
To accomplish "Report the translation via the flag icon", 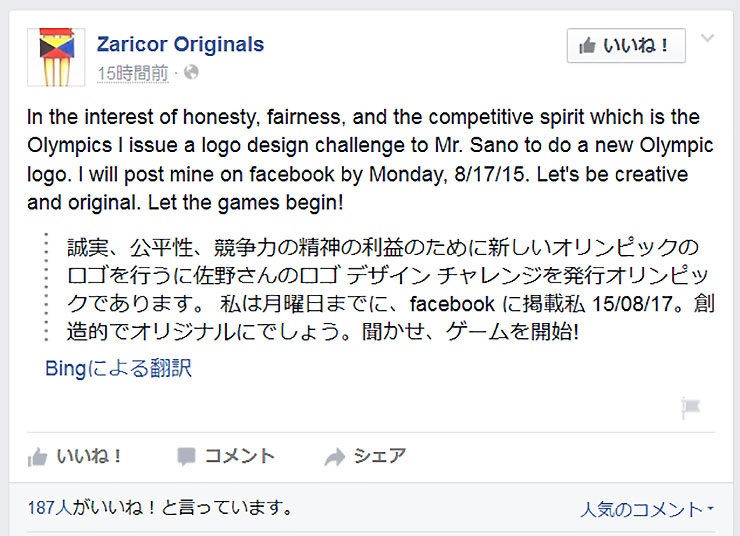I will tap(691, 407).
